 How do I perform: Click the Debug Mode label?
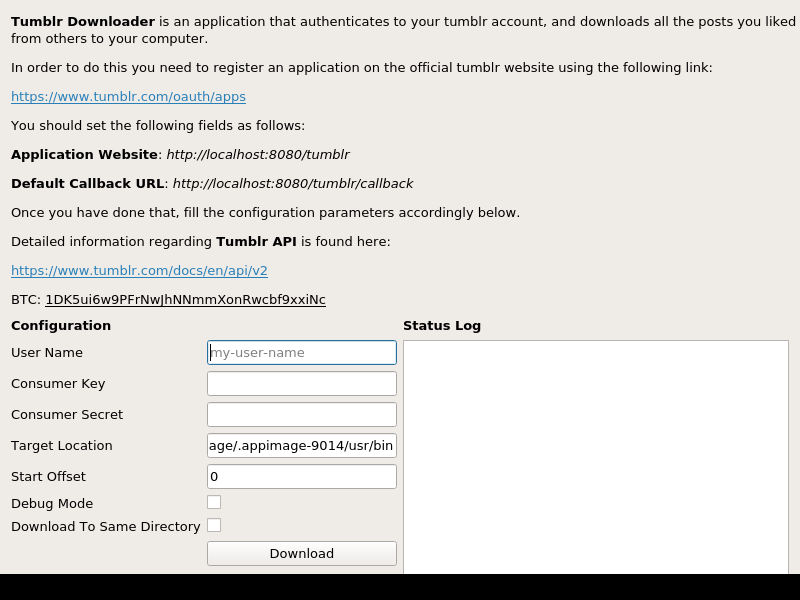52,504
